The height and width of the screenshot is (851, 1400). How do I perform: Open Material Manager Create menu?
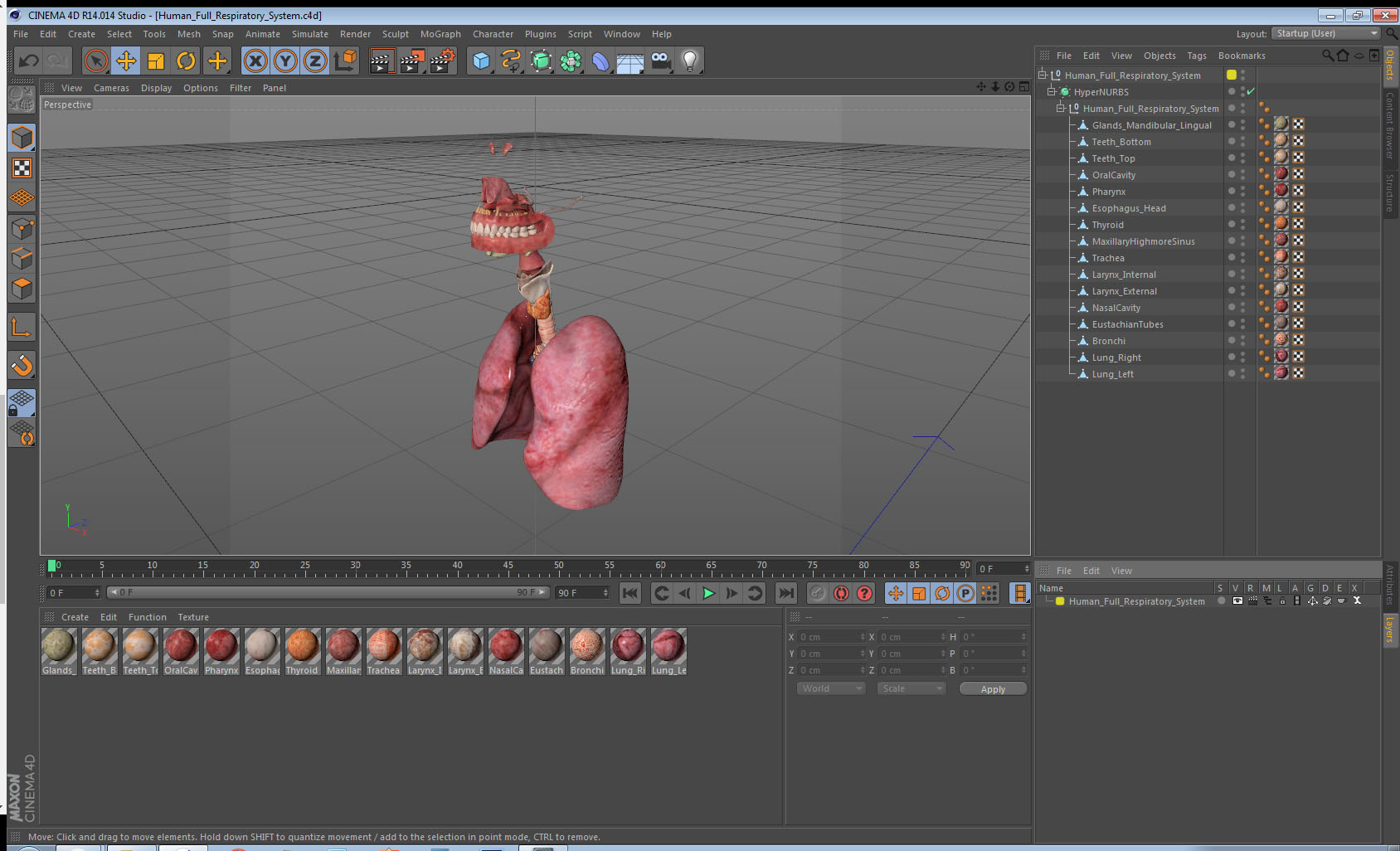[x=75, y=617]
